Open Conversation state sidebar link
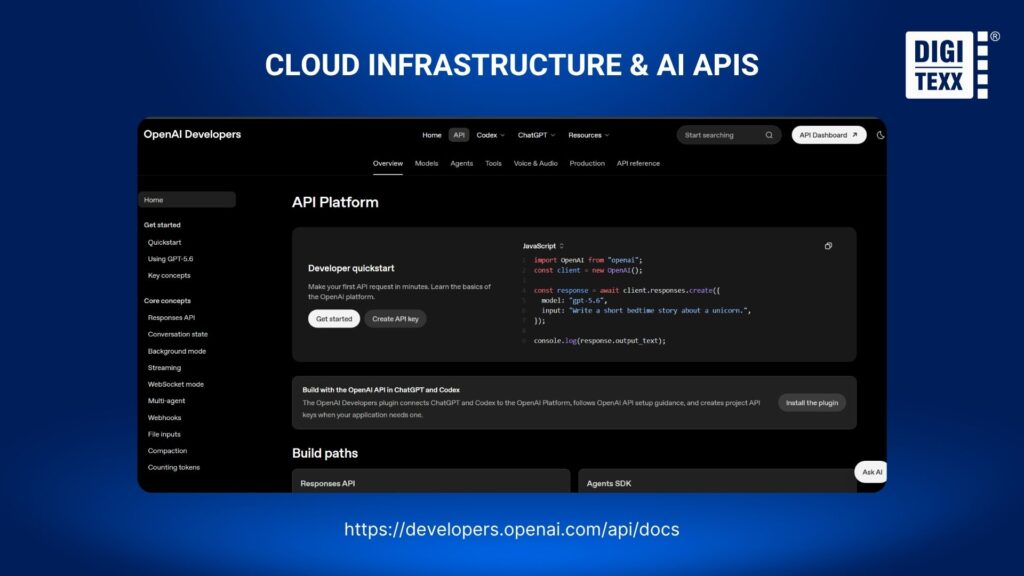This screenshot has height=576, width=1024. (x=178, y=334)
